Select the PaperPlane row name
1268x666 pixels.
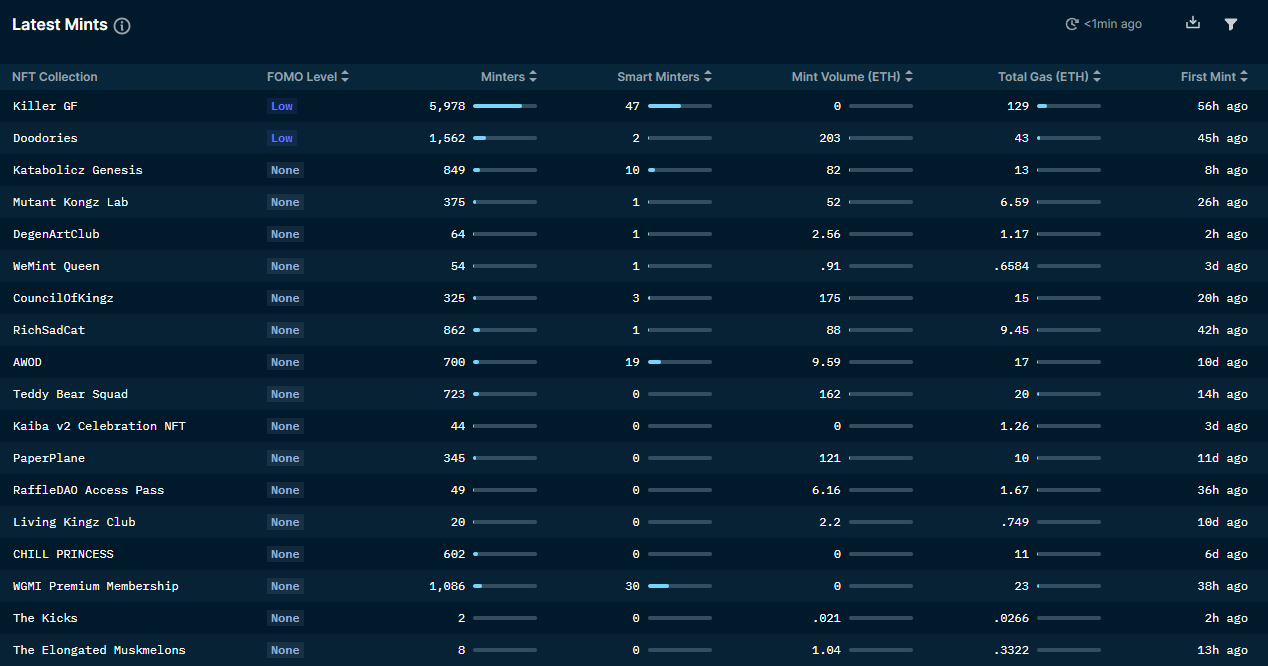49,458
